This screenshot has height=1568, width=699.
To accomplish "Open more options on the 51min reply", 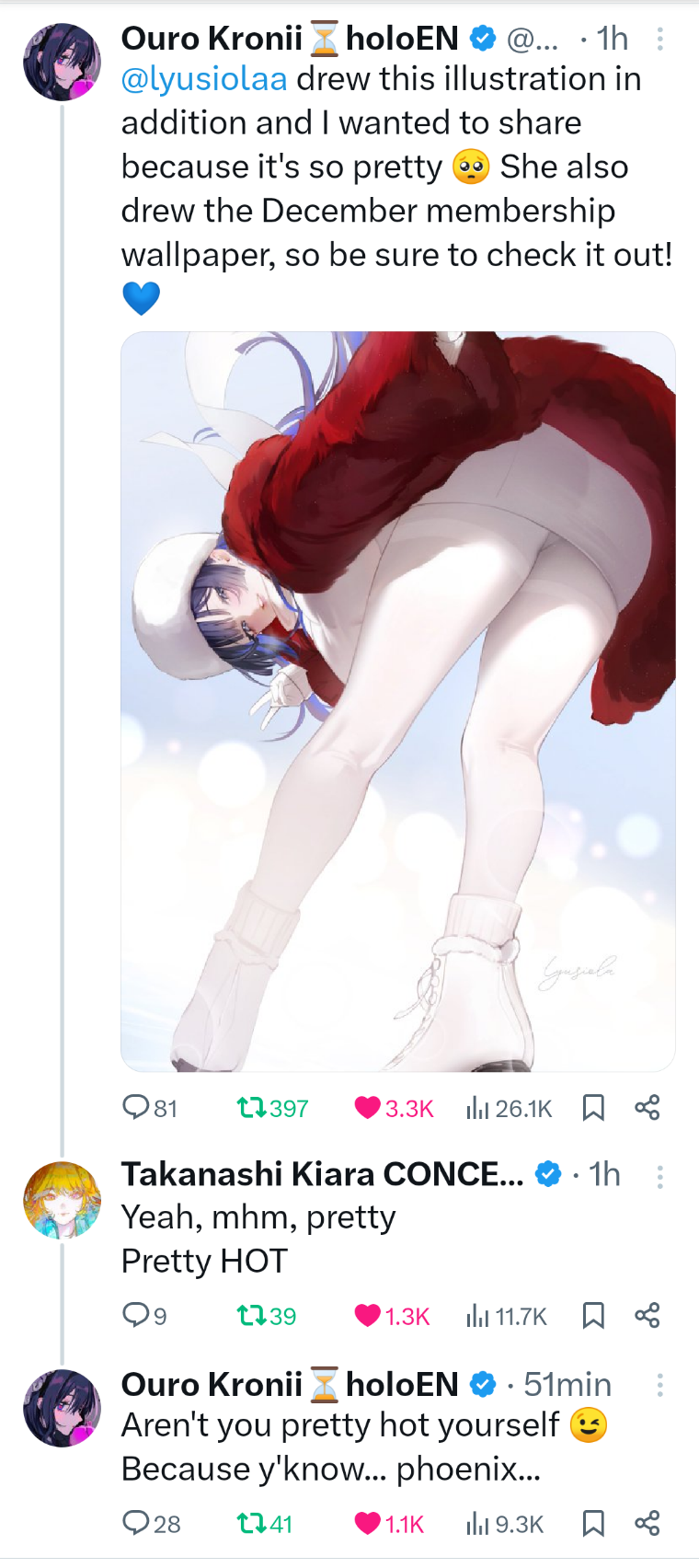I will [659, 1385].
